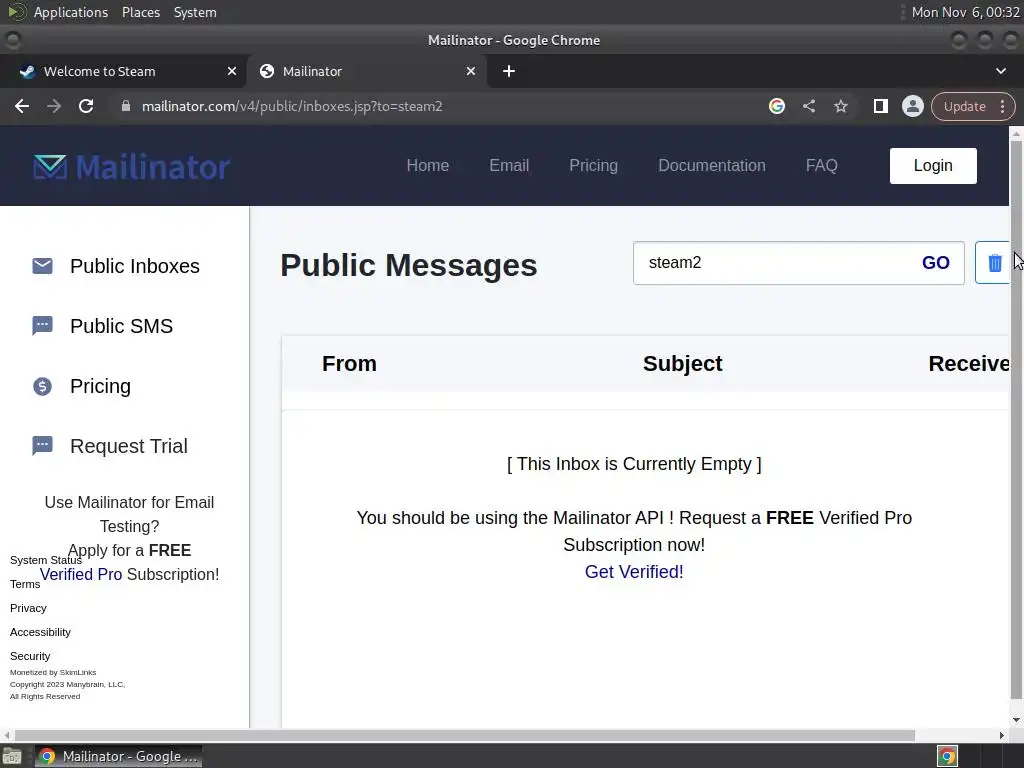Screen dimensions: 1024x768
Task: Click the share page icon
Action: pyautogui.click(x=808, y=106)
